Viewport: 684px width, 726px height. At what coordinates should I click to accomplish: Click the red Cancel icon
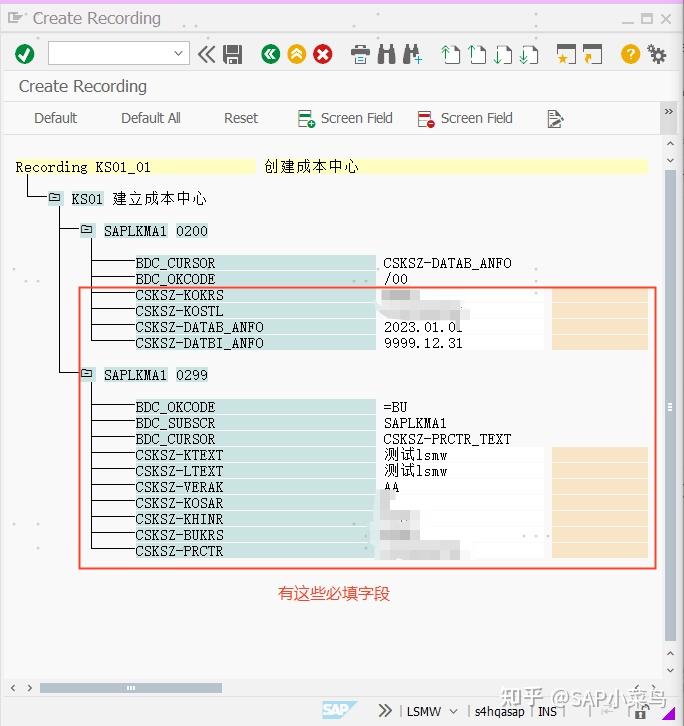click(x=323, y=54)
